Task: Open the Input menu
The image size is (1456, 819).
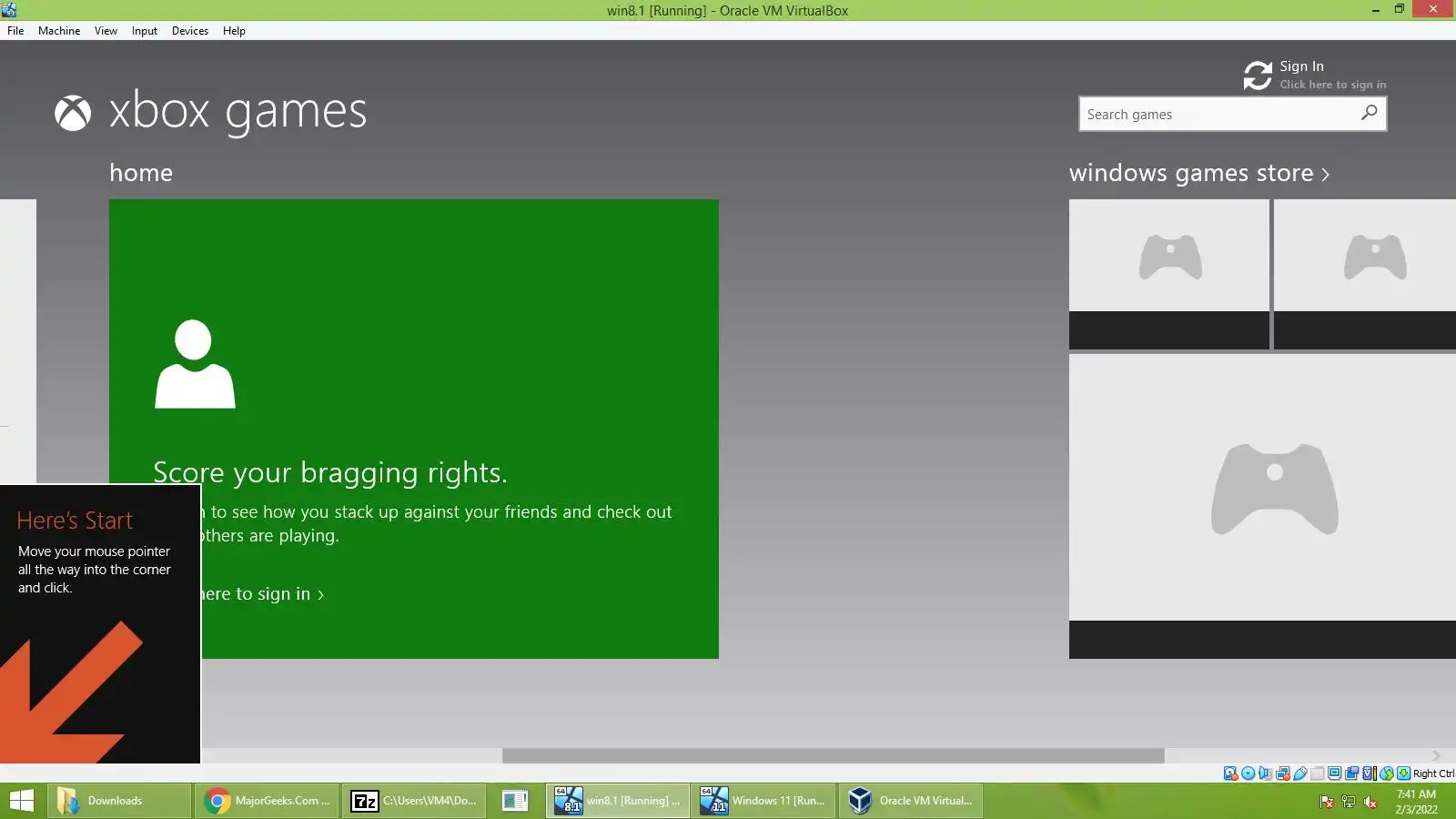Action: coord(145,31)
